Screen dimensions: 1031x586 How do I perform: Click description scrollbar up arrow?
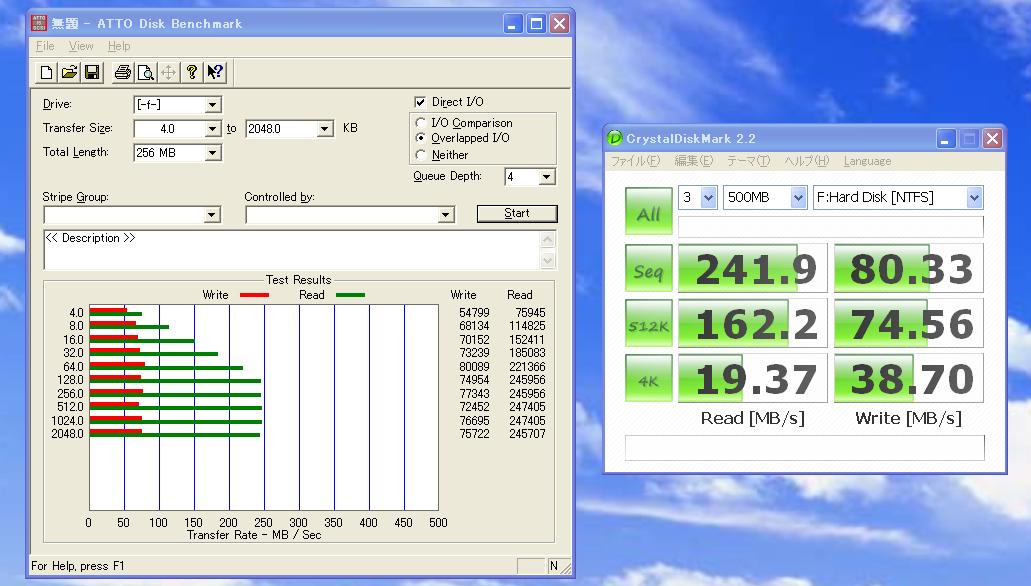[548, 240]
